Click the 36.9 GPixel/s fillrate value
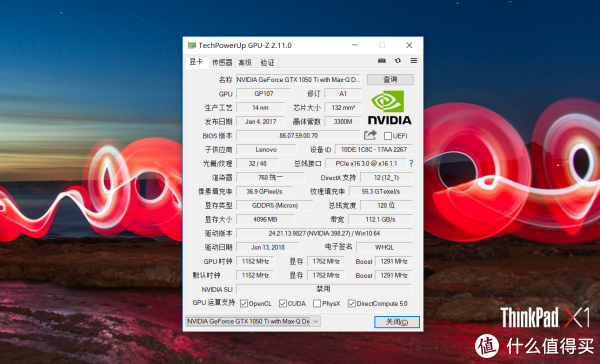The height and width of the screenshot is (364, 600). point(264,191)
